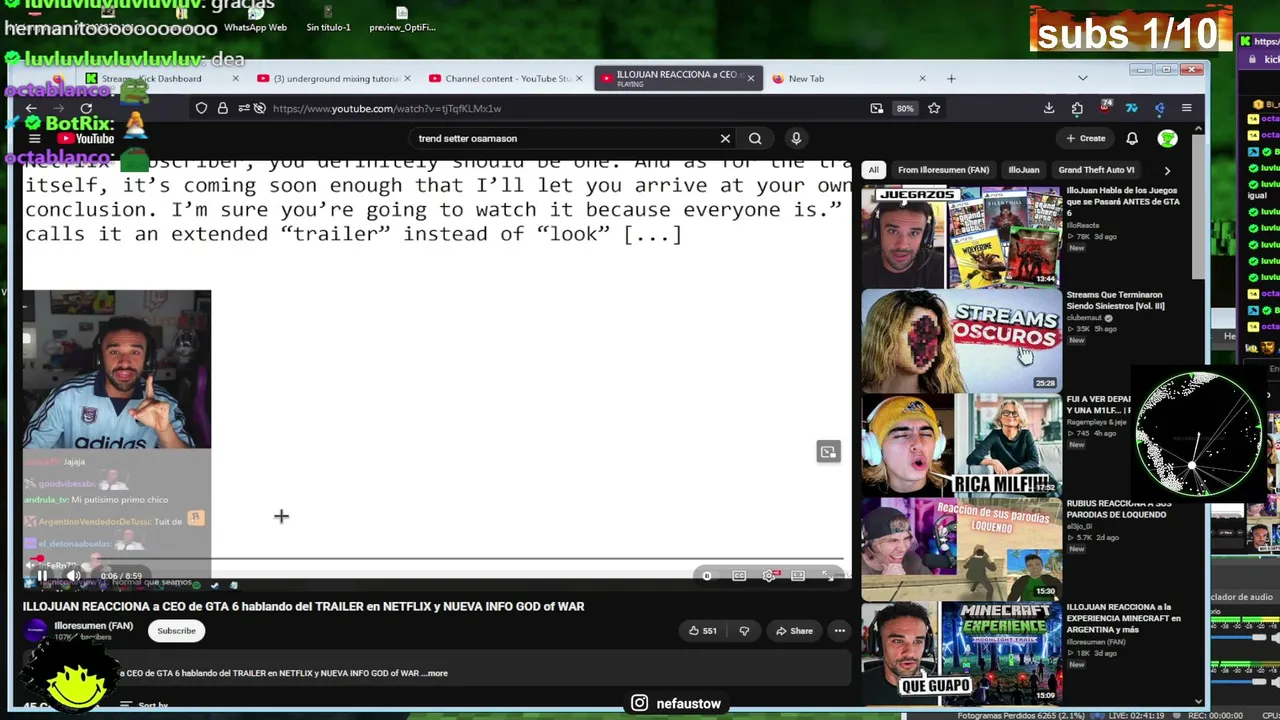This screenshot has height=720, width=1280.
Task: Click the site padlock icon
Action: [222, 108]
